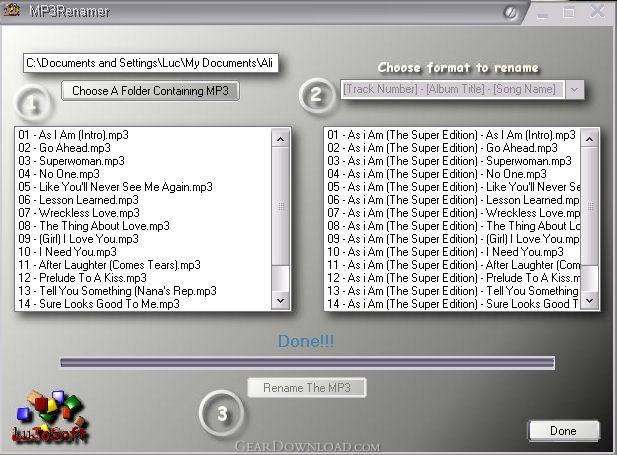Select renamed '03 - As i Am (The Super Edition) - Superwoman.mp3'

453,161
